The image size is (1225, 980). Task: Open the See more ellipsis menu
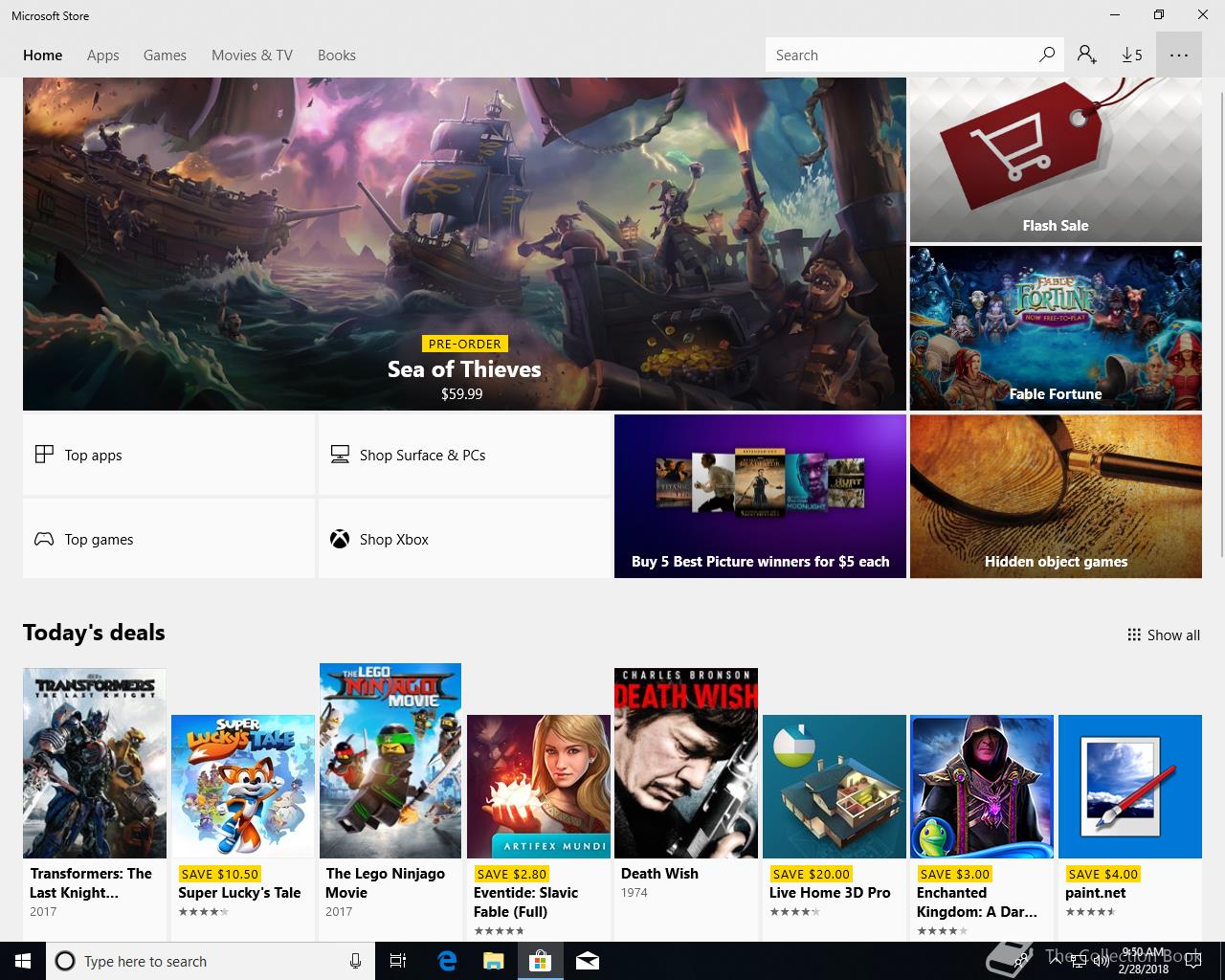point(1179,55)
